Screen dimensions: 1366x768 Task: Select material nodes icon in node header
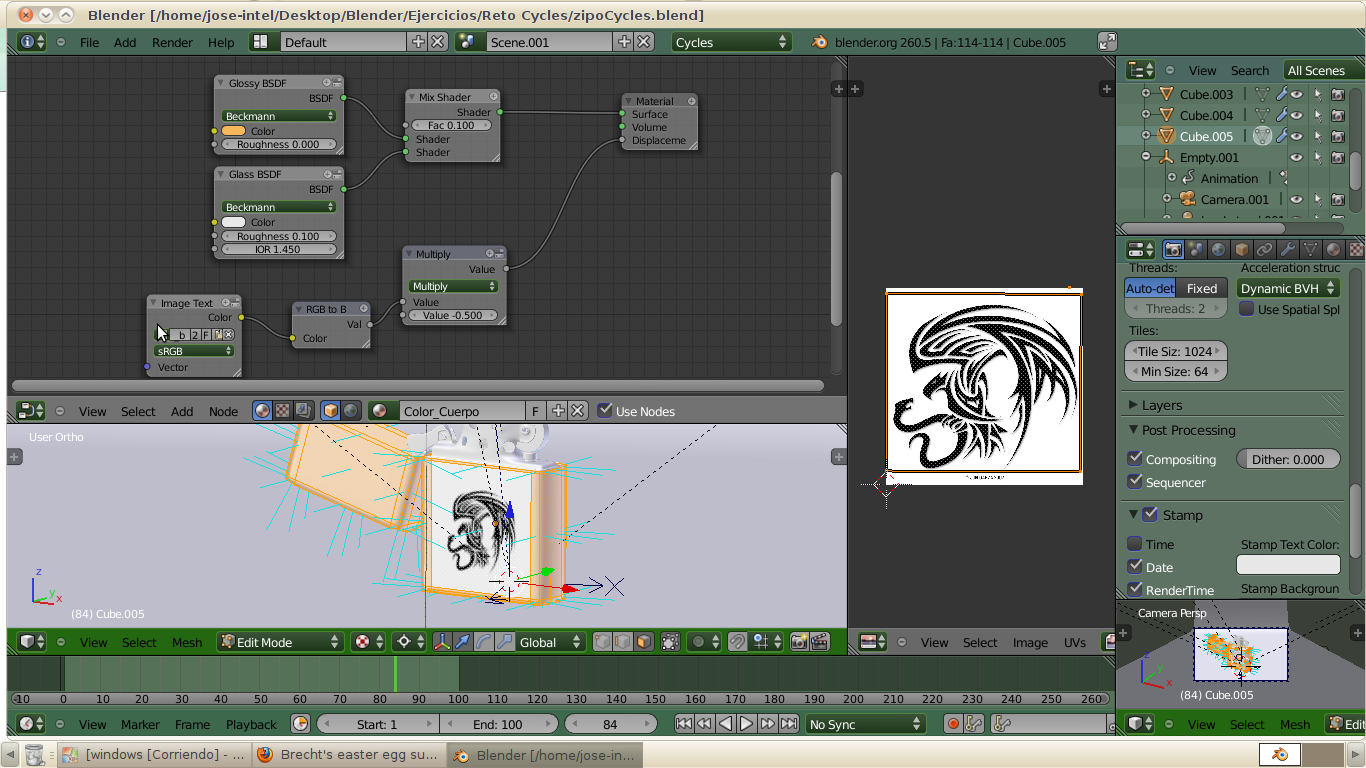click(x=262, y=411)
